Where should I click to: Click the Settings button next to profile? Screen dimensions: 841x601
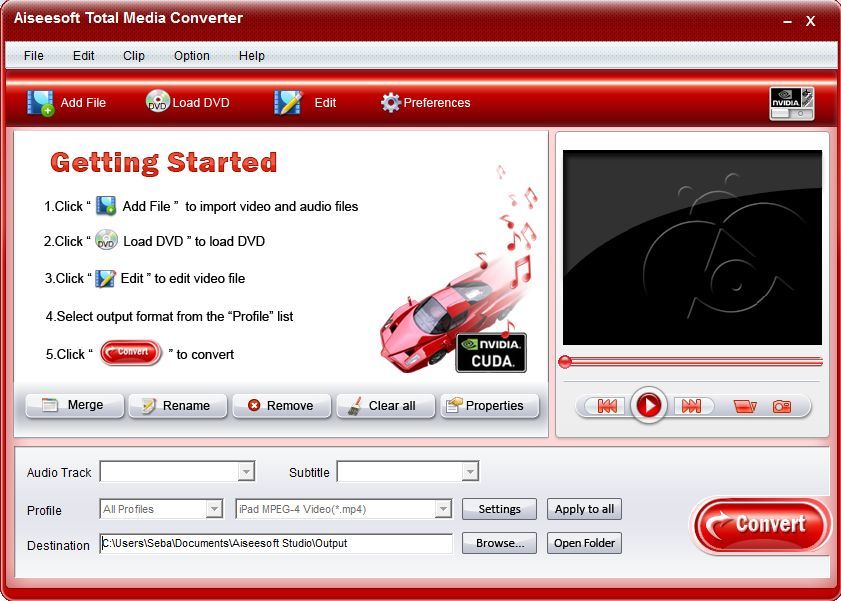499,509
